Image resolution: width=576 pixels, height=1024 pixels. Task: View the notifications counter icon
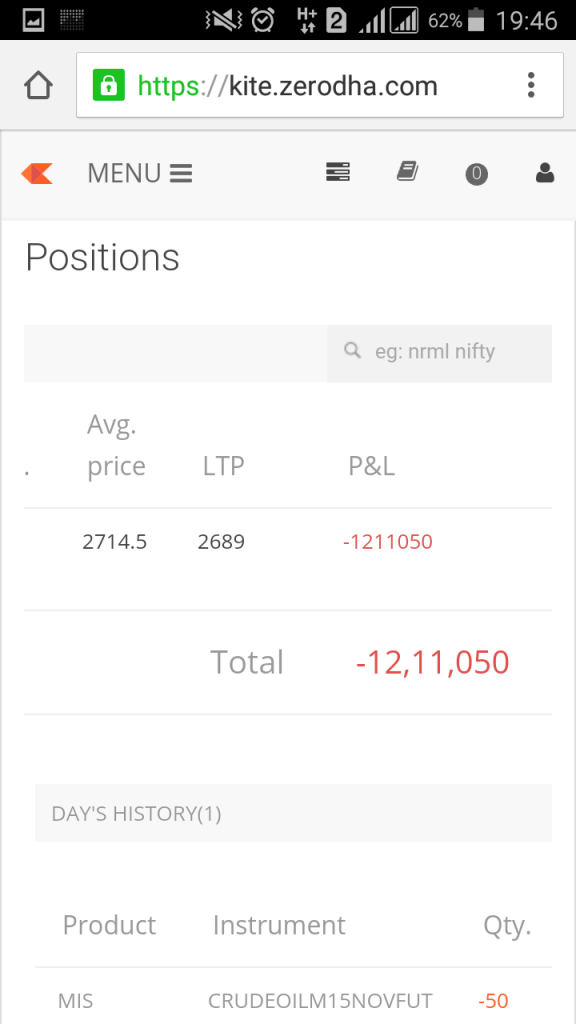476,172
